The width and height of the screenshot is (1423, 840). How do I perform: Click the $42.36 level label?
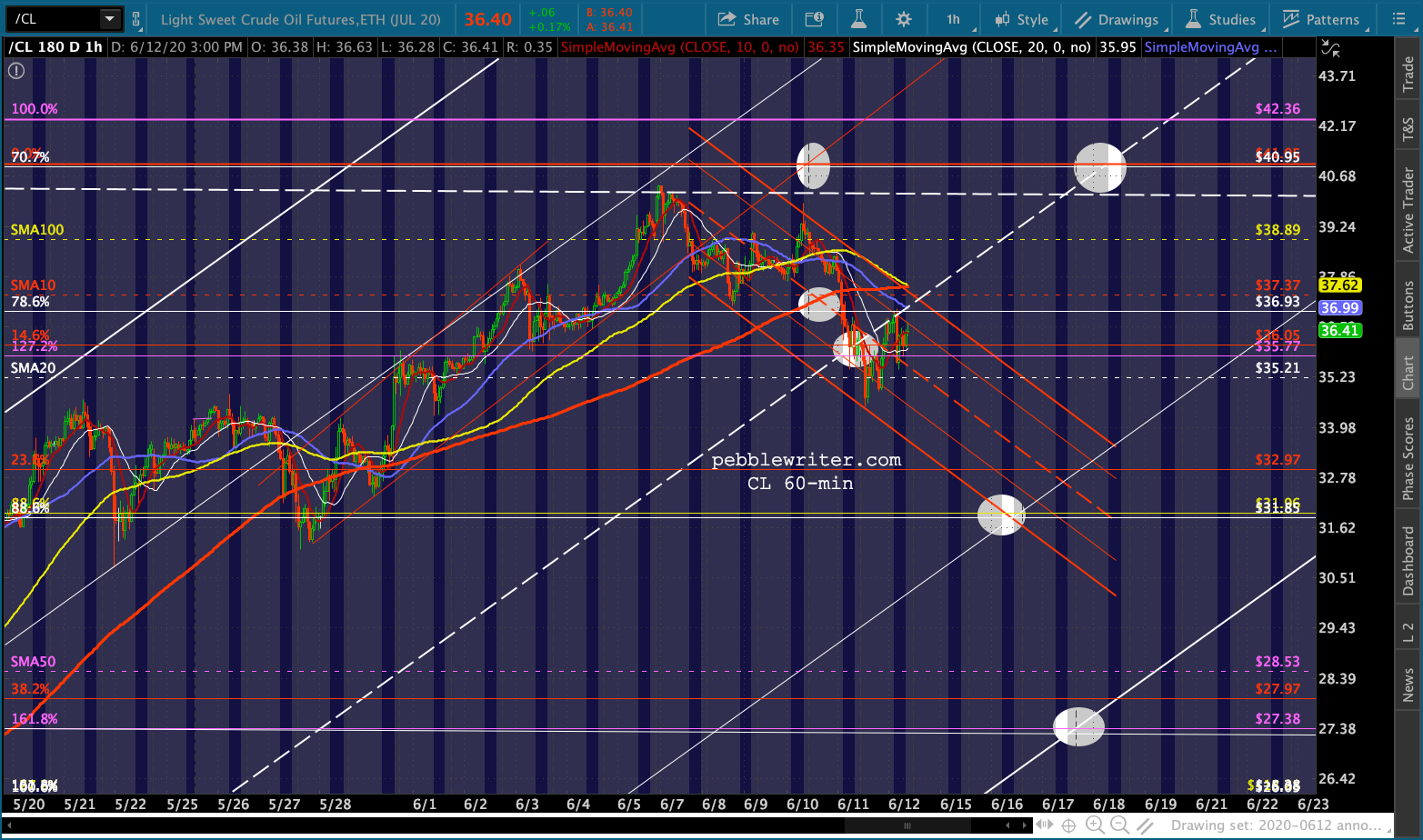[x=1278, y=109]
